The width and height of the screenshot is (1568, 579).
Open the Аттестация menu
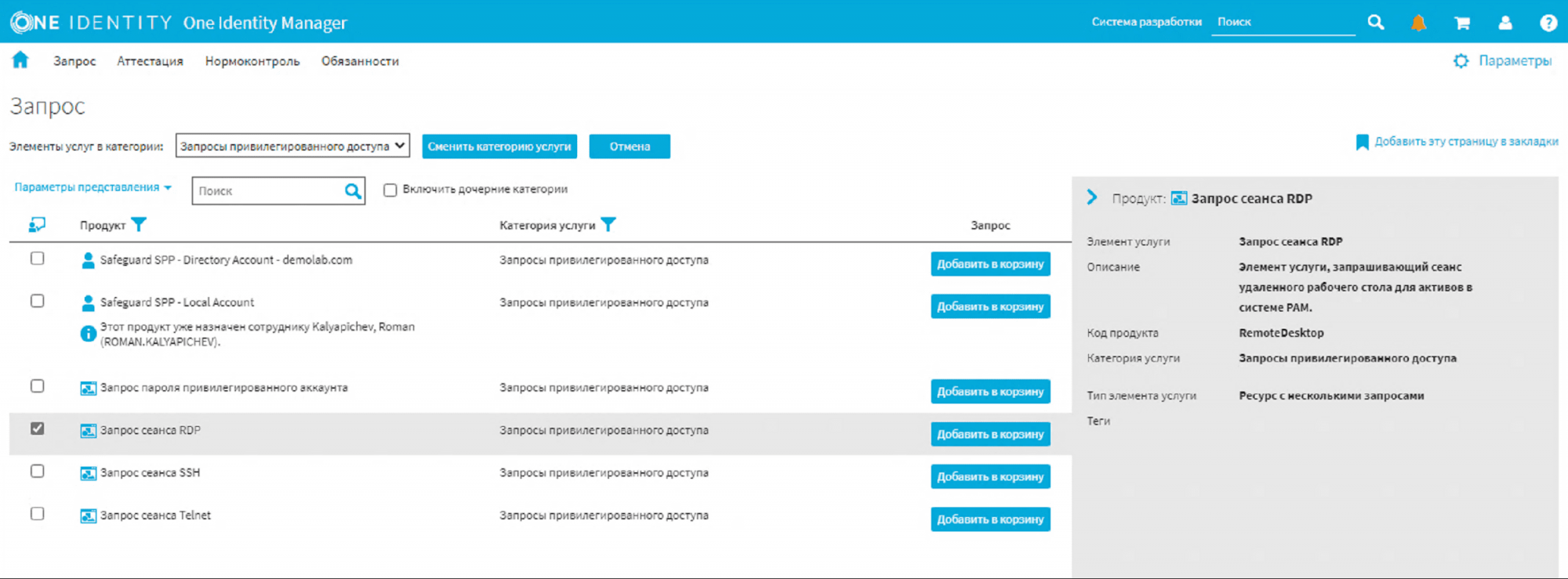pyautogui.click(x=150, y=61)
